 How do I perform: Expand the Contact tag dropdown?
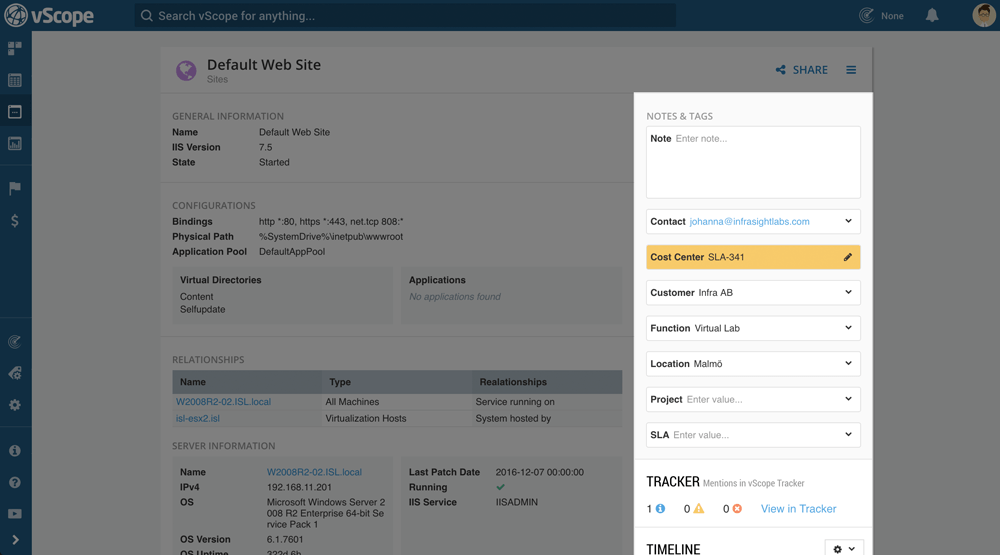[x=848, y=221]
